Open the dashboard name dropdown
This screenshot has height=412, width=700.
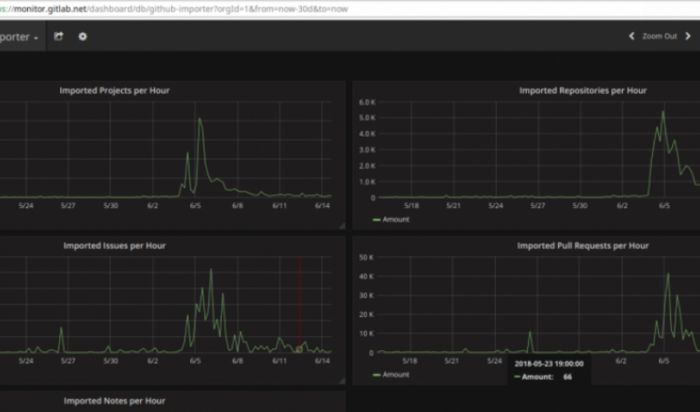(x=20, y=37)
